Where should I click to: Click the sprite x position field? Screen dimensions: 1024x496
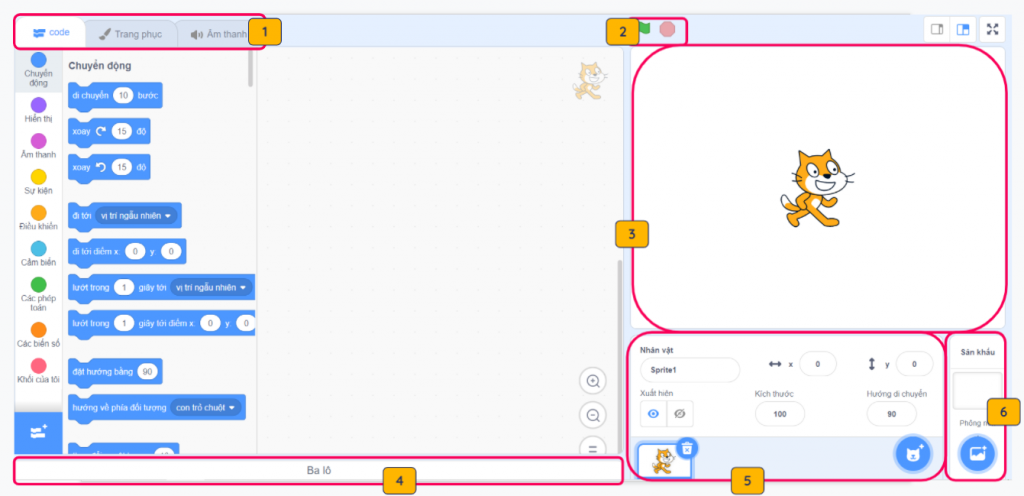coord(818,364)
